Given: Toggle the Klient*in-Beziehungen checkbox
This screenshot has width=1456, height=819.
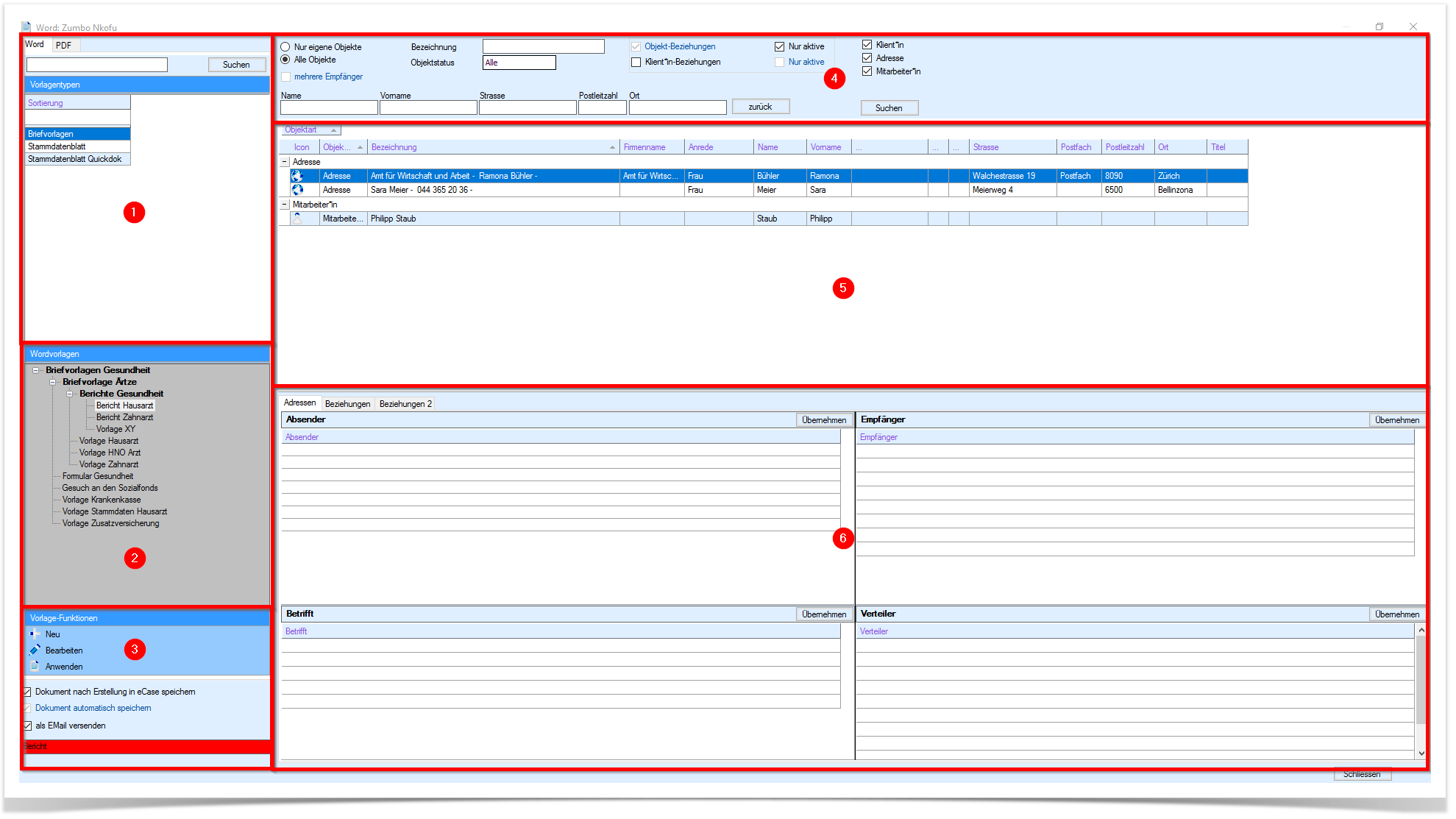Looking at the screenshot, I should pos(636,62).
